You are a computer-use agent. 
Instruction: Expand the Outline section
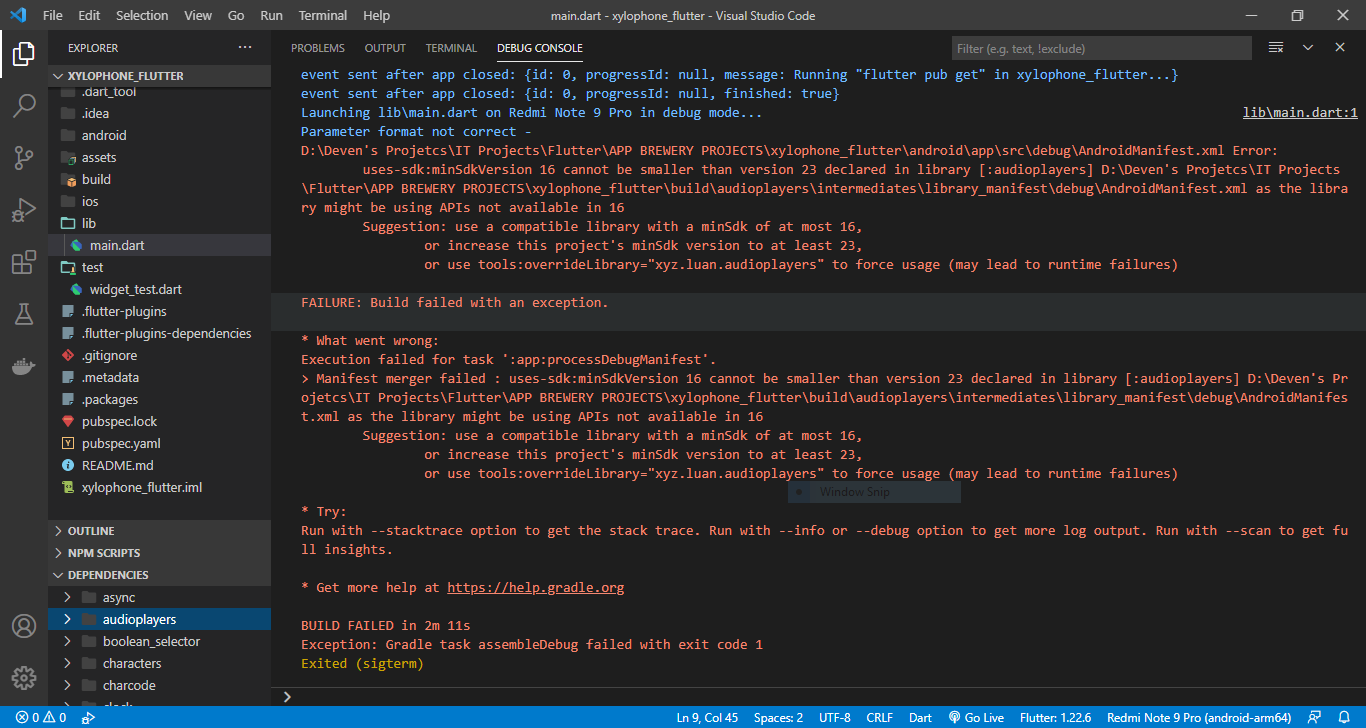pos(160,531)
